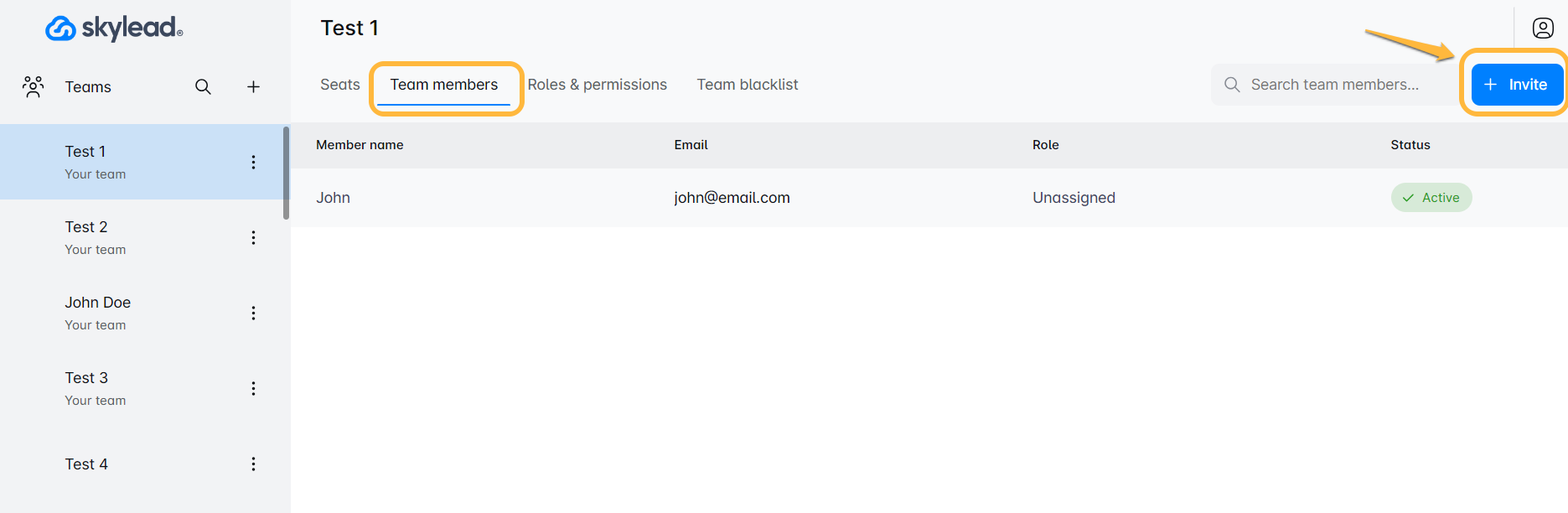Image resolution: width=1568 pixels, height=513 pixels.
Task: Open Test 2 three-dot options menu
Action: tap(253, 237)
